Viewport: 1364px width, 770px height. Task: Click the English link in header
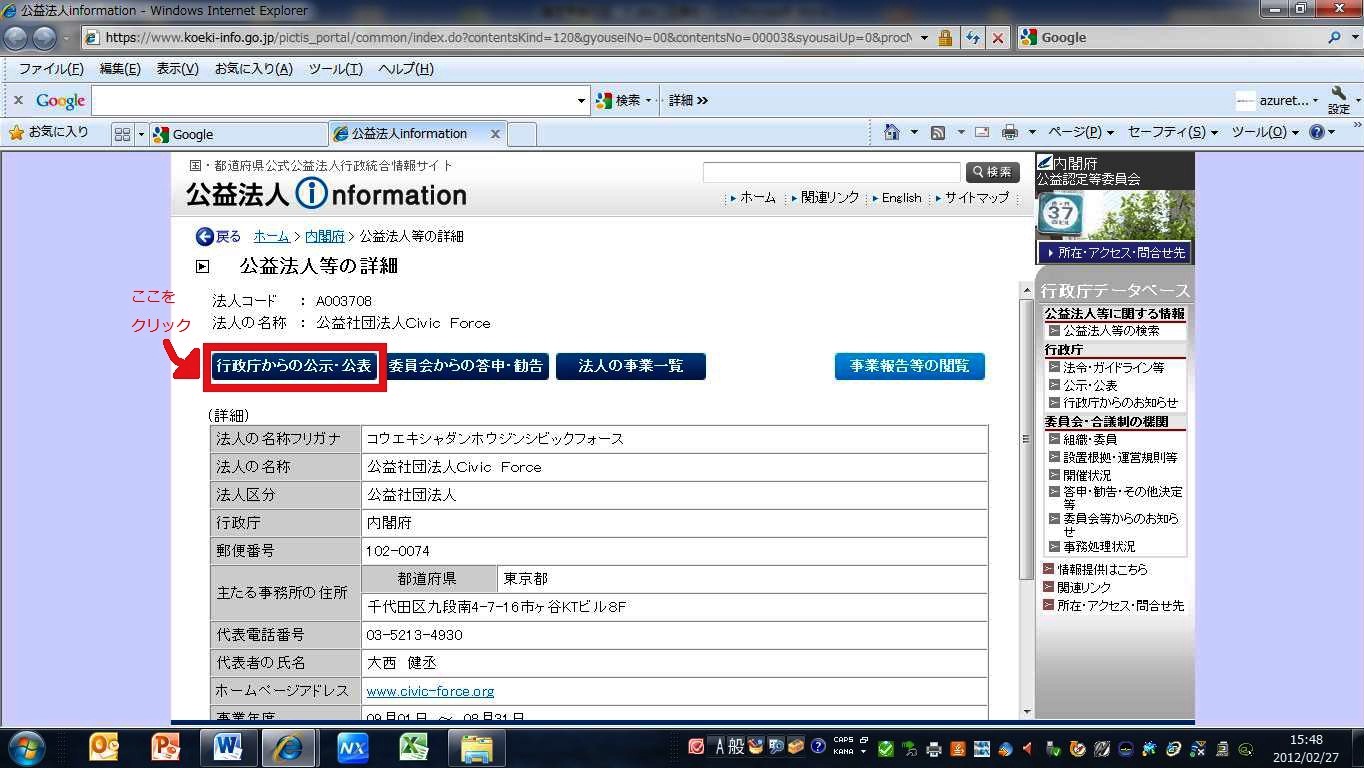[901, 198]
